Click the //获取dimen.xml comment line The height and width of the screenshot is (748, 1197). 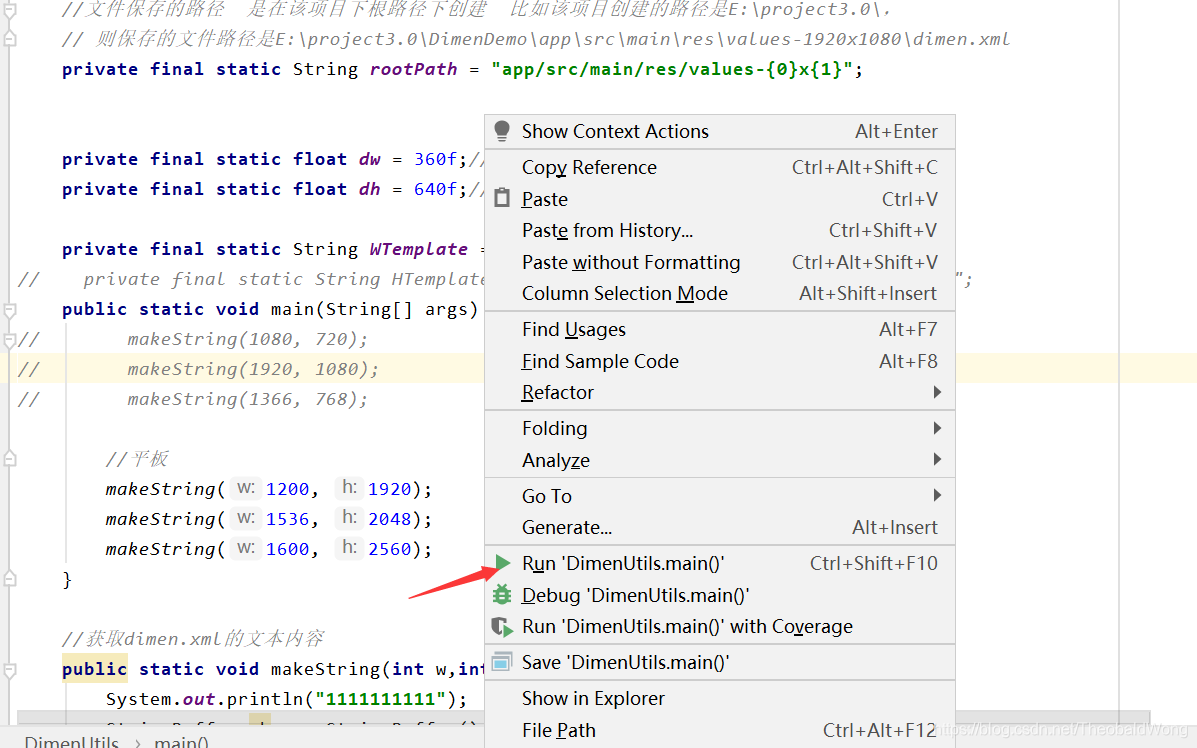pos(192,639)
